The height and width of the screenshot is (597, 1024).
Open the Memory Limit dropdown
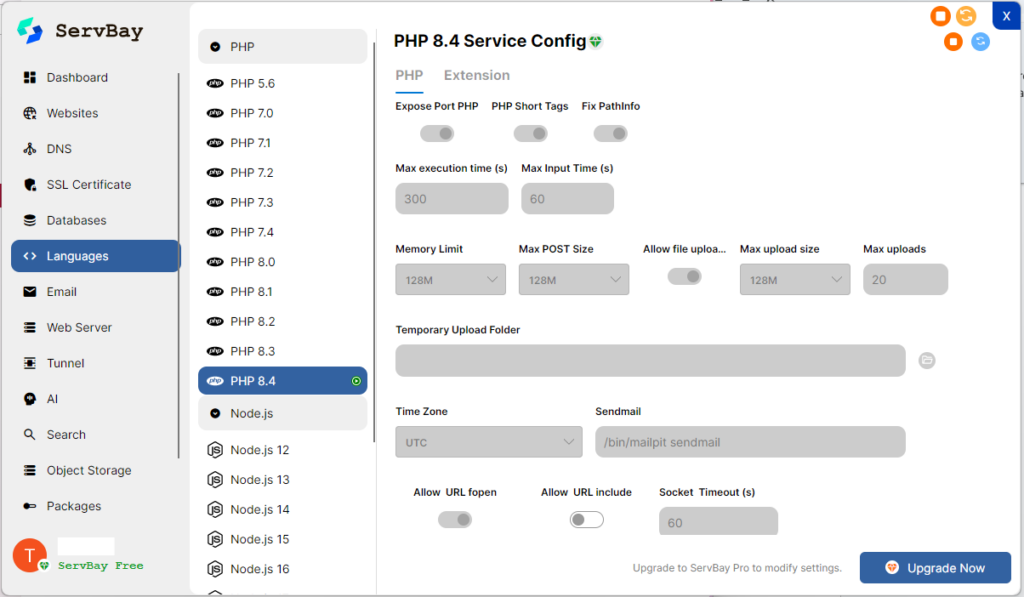pyautogui.click(x=450, y=280)
